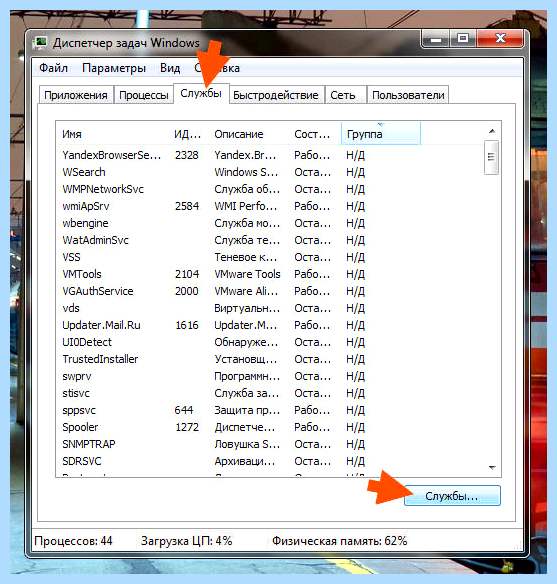The height and width of the screenshot is (584, 557).
Task: Click the scrollbar down arrow
Action: (492, 467)
